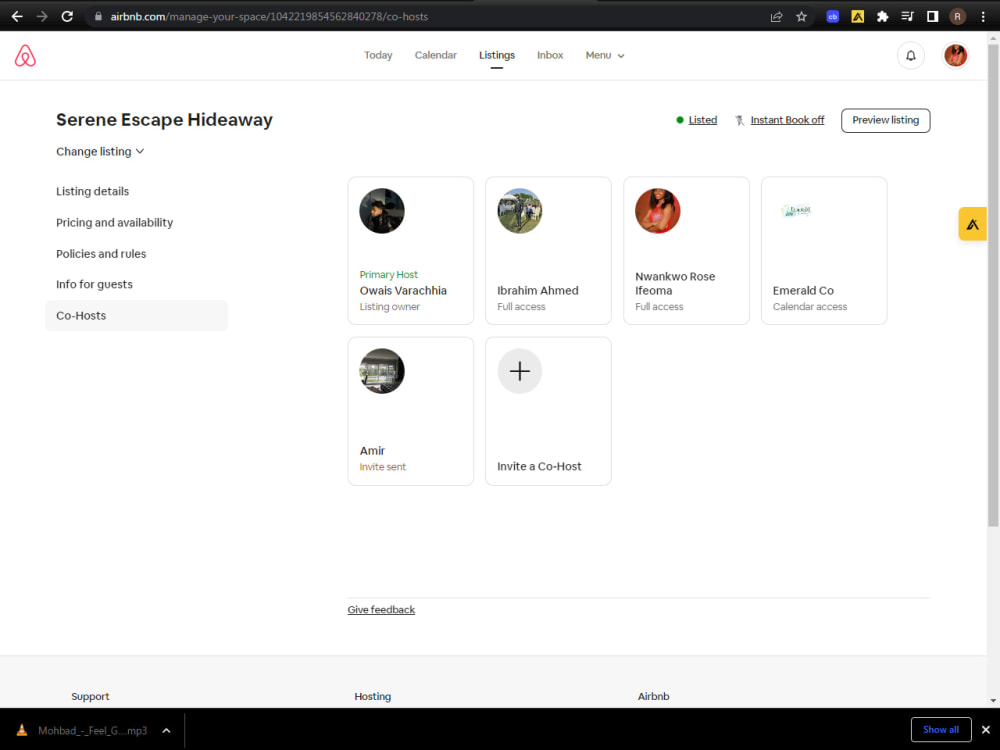This screenshot has height=750, width=1000.
Task: Click the Preview listing button
Action: click(x=885, y=121)
